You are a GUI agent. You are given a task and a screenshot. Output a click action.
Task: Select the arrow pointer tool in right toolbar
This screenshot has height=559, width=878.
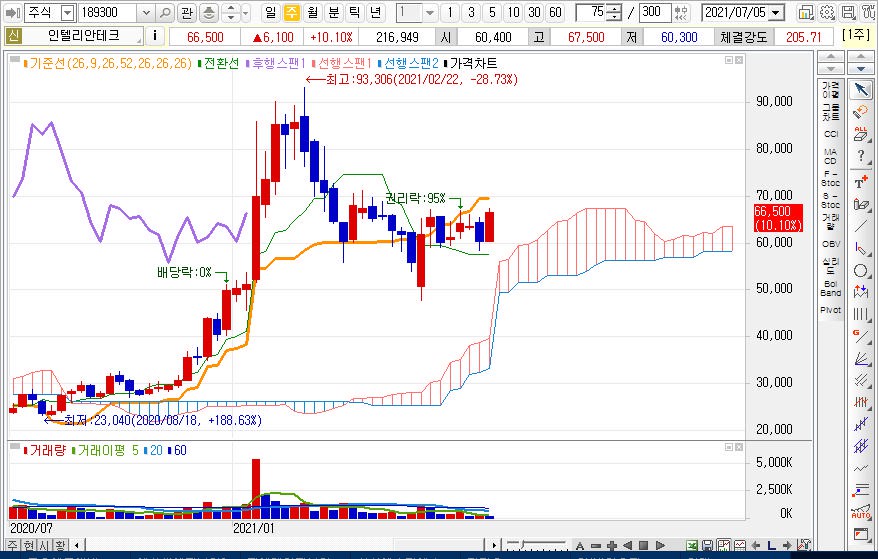point(860,90)
